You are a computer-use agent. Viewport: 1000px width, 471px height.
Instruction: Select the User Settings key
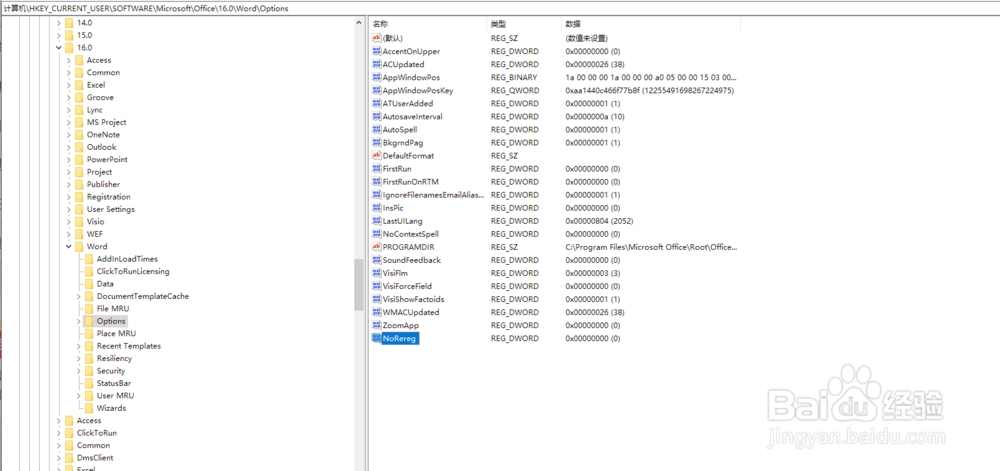pyautogui.click(x=111, y=209)
